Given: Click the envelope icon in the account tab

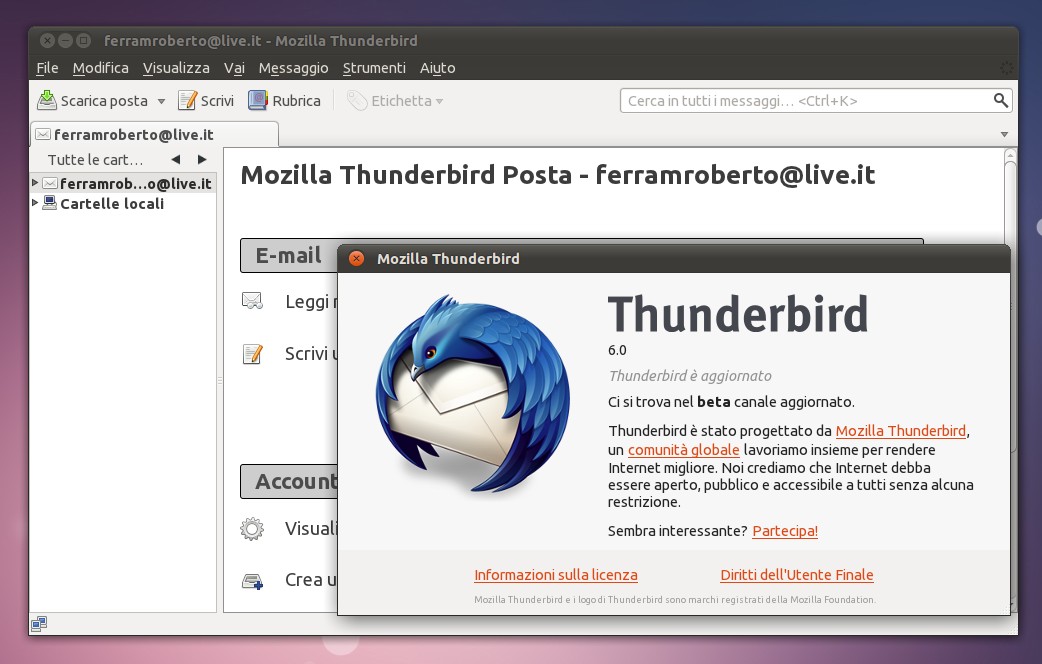Looking at the screenshot, I should (43, 134).
